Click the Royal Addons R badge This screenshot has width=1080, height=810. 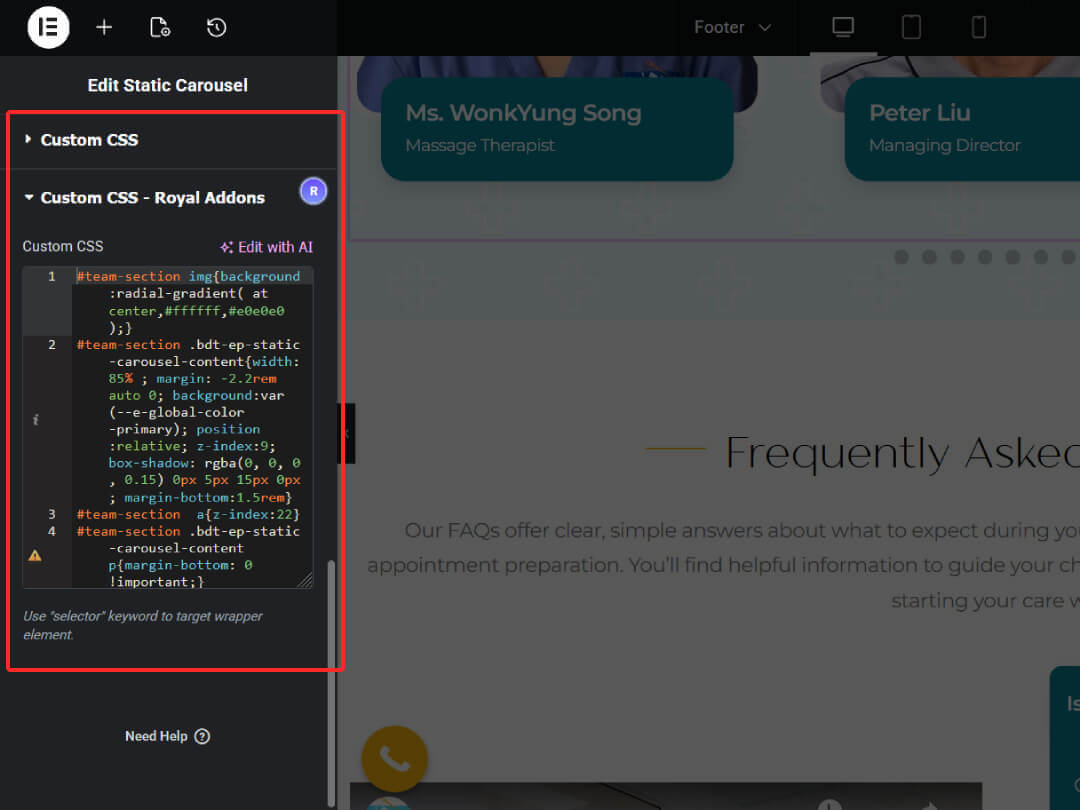pyautogui.click(x=313, y=191)
